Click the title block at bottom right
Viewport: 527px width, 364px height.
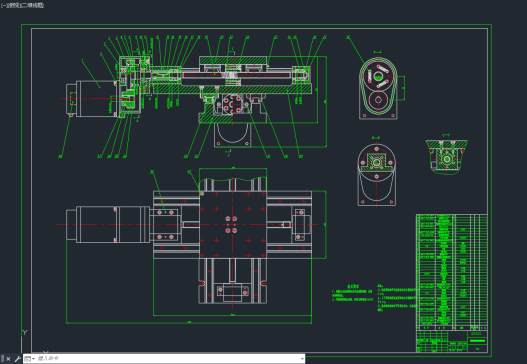452,341
